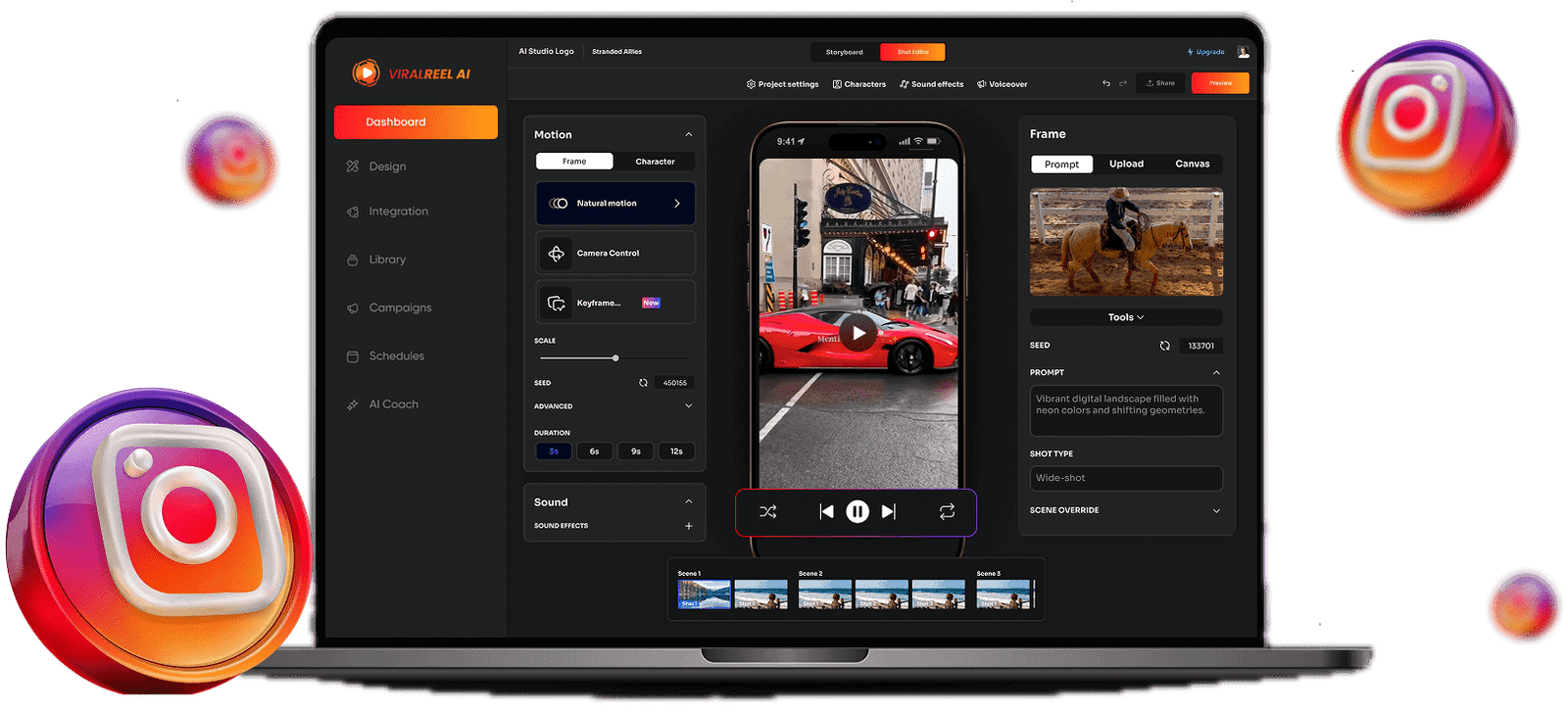The height and width of the screenshot is (710, 1568).
Task: Click the Keyframe icon
Action: (x=557, y=304)
